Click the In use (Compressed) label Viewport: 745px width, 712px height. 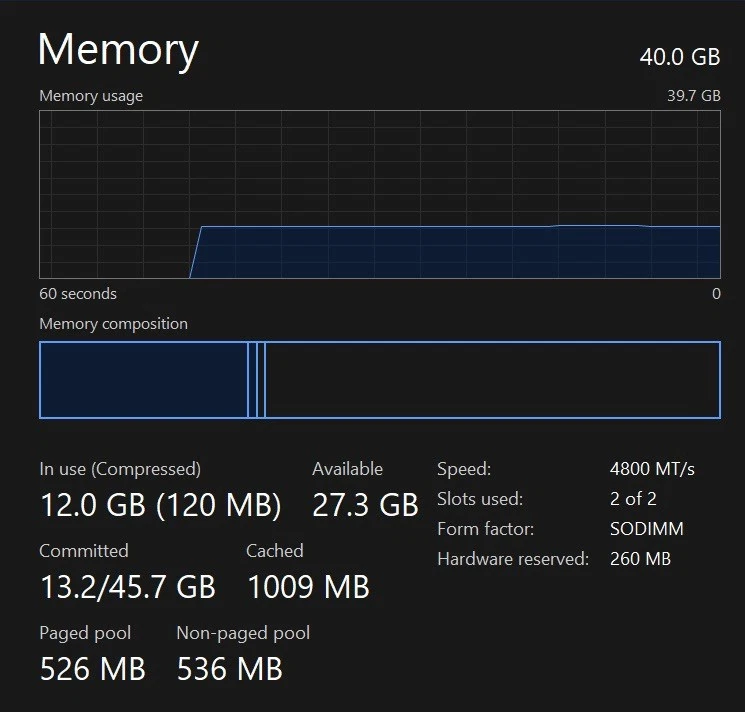click(120, 468)
